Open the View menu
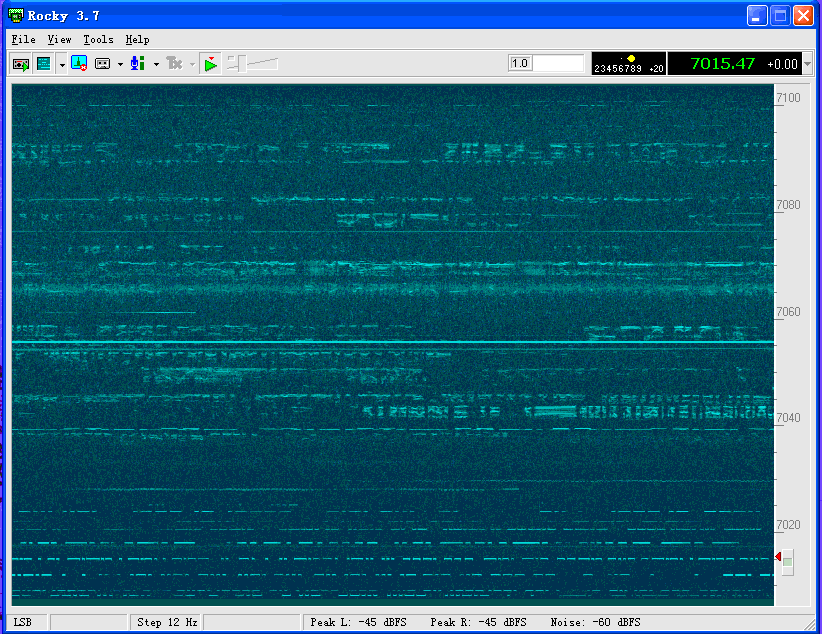Viewport: 822px width, 634px height. click(x=59, y=39)
